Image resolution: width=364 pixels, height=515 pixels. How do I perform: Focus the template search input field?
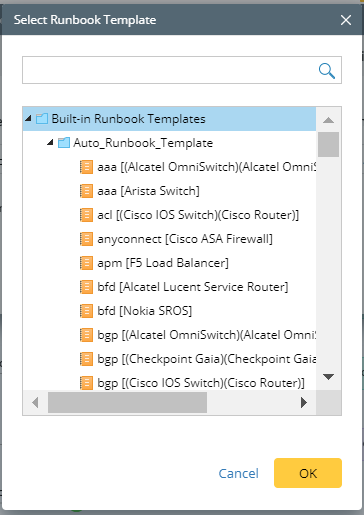pos(170,70)
